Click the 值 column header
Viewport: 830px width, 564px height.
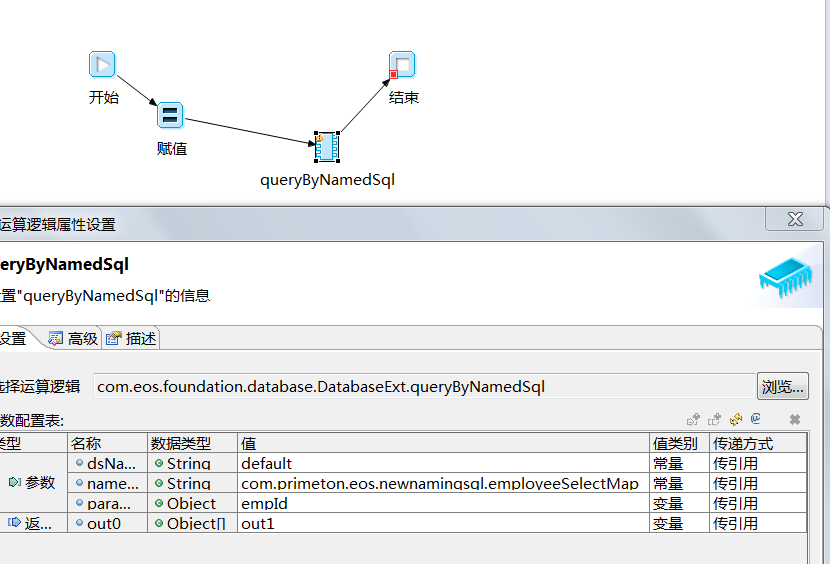(444, 443)
